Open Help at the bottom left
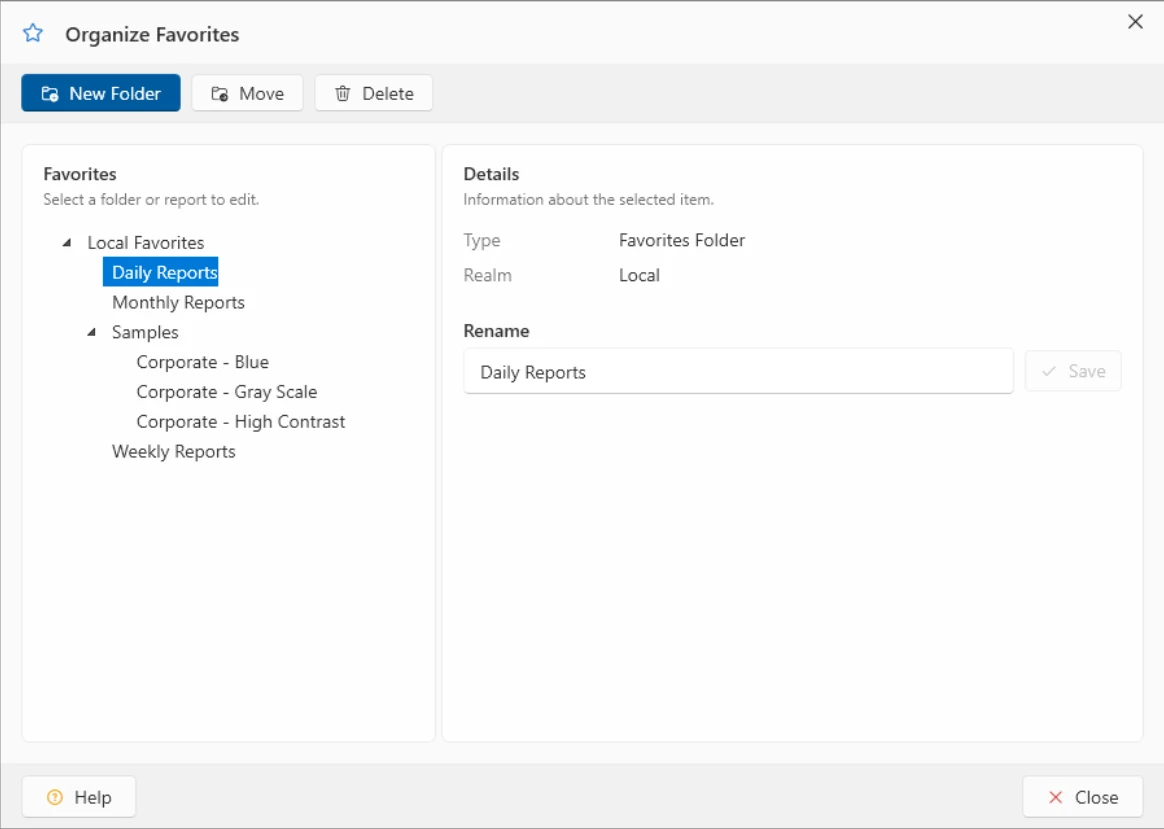This screenshot has height=829, width=1164. (79, 796)
